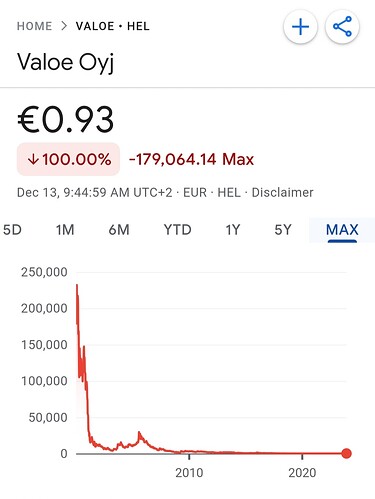Switch to 5D range tab

[12, 230]
